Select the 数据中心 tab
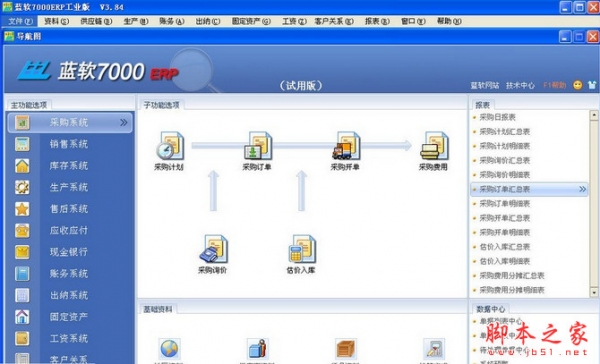600x364 pixels. tap(491, 309)
